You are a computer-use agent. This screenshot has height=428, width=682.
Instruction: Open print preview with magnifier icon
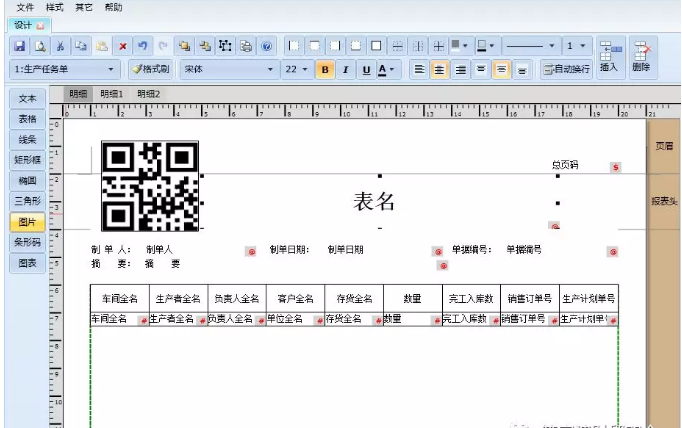click(x=40, y=46)
